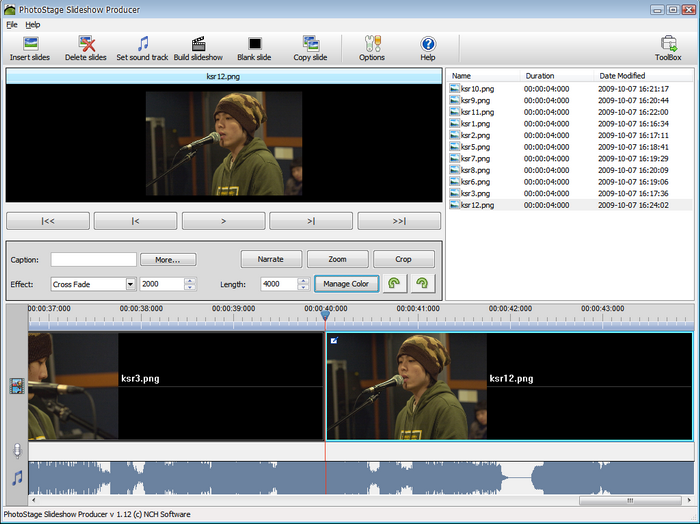Decrease slide Length with down arrow
Viewport: 700px width, 524px height.
coord(303,288)
